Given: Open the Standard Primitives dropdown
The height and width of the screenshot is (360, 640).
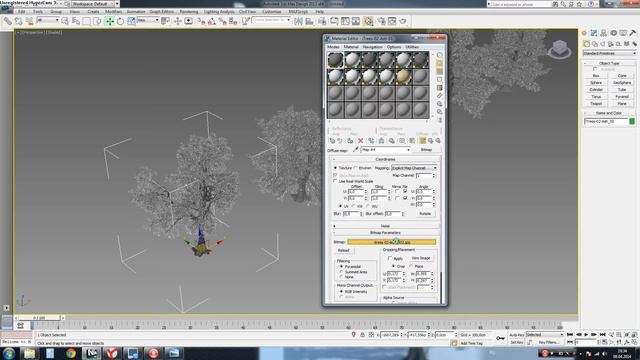Looking at the screenshot, I should click(609, 53).
